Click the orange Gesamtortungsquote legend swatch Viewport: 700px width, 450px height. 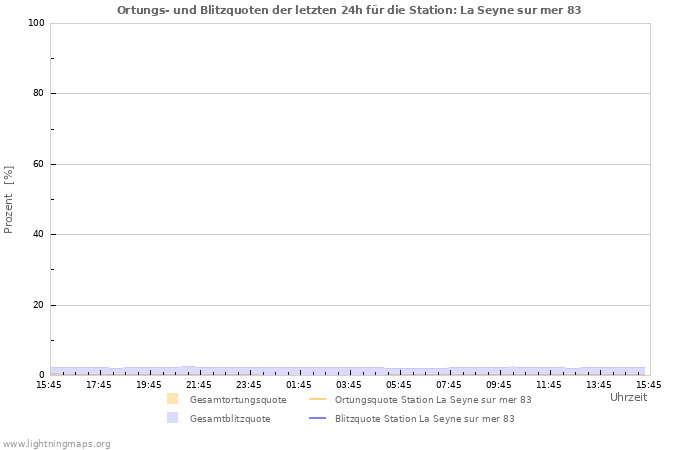172,399
